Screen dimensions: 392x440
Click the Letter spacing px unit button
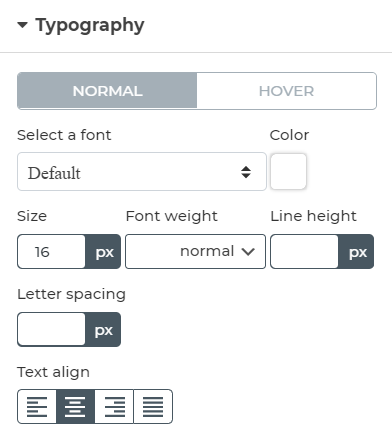[103, 329]
